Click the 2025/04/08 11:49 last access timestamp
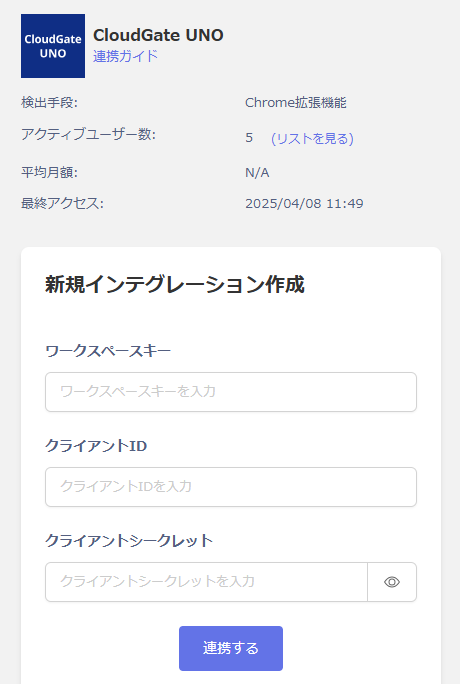This screenshot has width=460, height=684. [x=304, y=204]
